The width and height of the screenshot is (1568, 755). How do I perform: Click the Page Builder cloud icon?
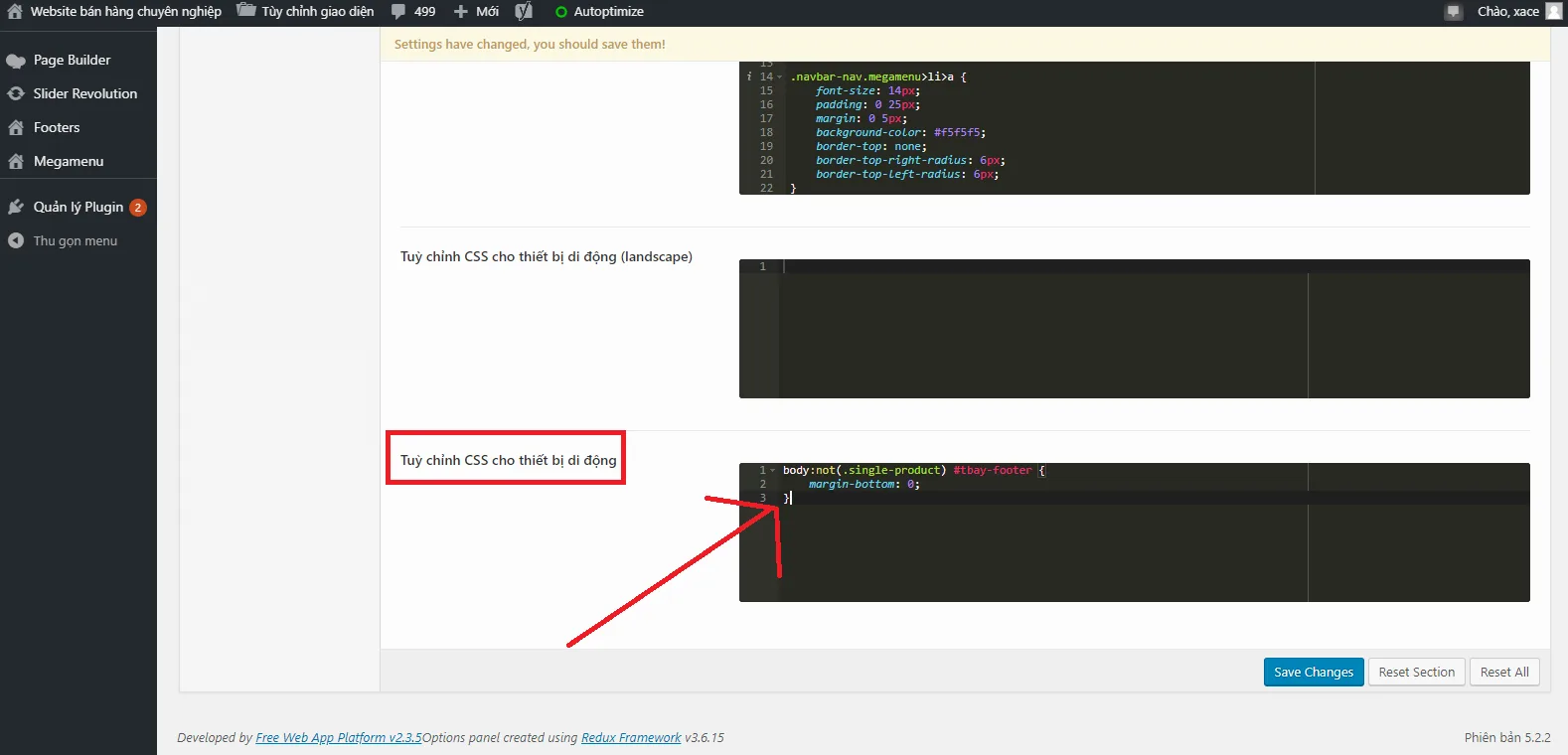16,61
